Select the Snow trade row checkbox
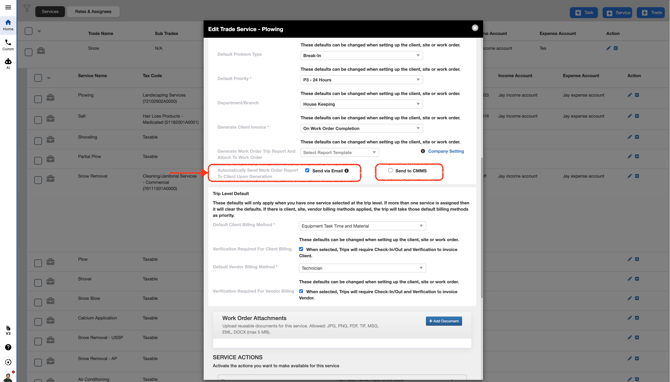Image resolution: width=670 pixels, height=382 pixels. [29, 52]
